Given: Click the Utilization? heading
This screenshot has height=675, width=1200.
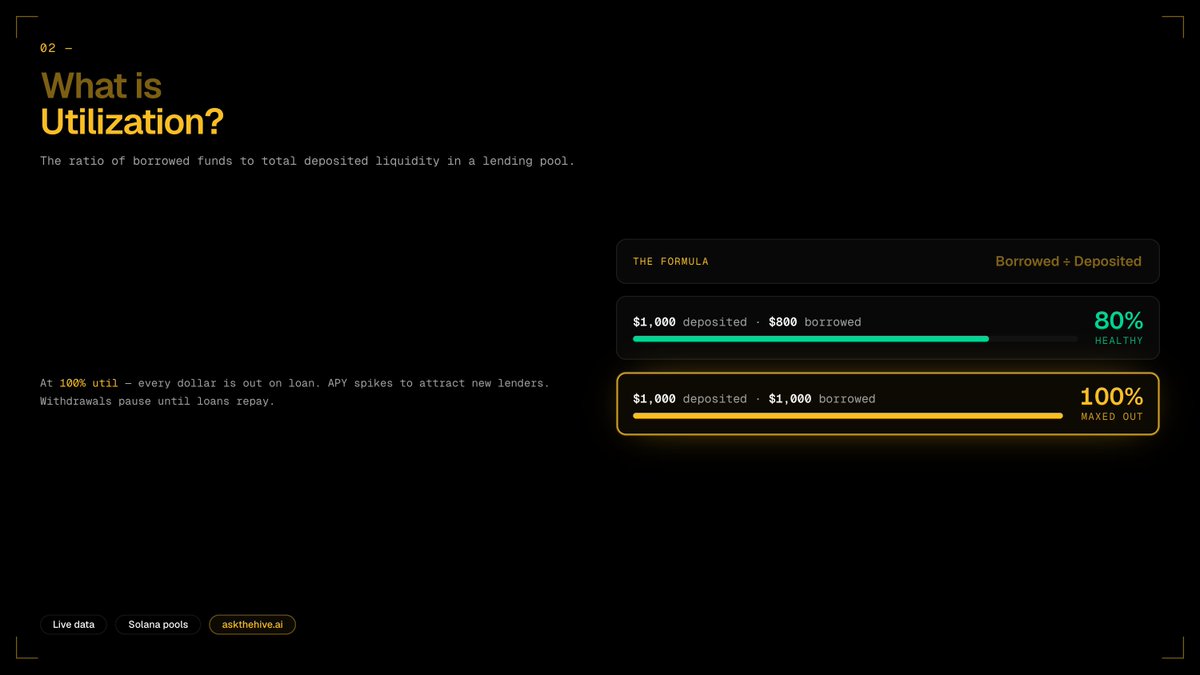Looking at the screenshot, I should click(132, 122).
